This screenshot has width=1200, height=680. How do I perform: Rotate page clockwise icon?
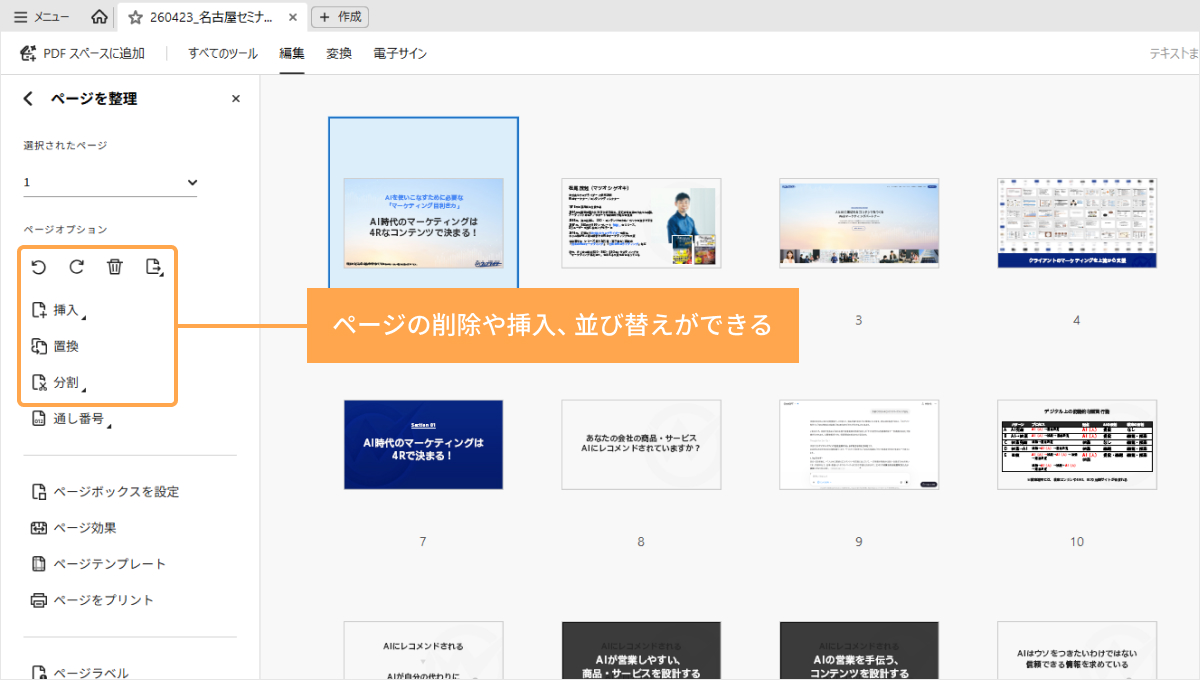click(77, 267)
